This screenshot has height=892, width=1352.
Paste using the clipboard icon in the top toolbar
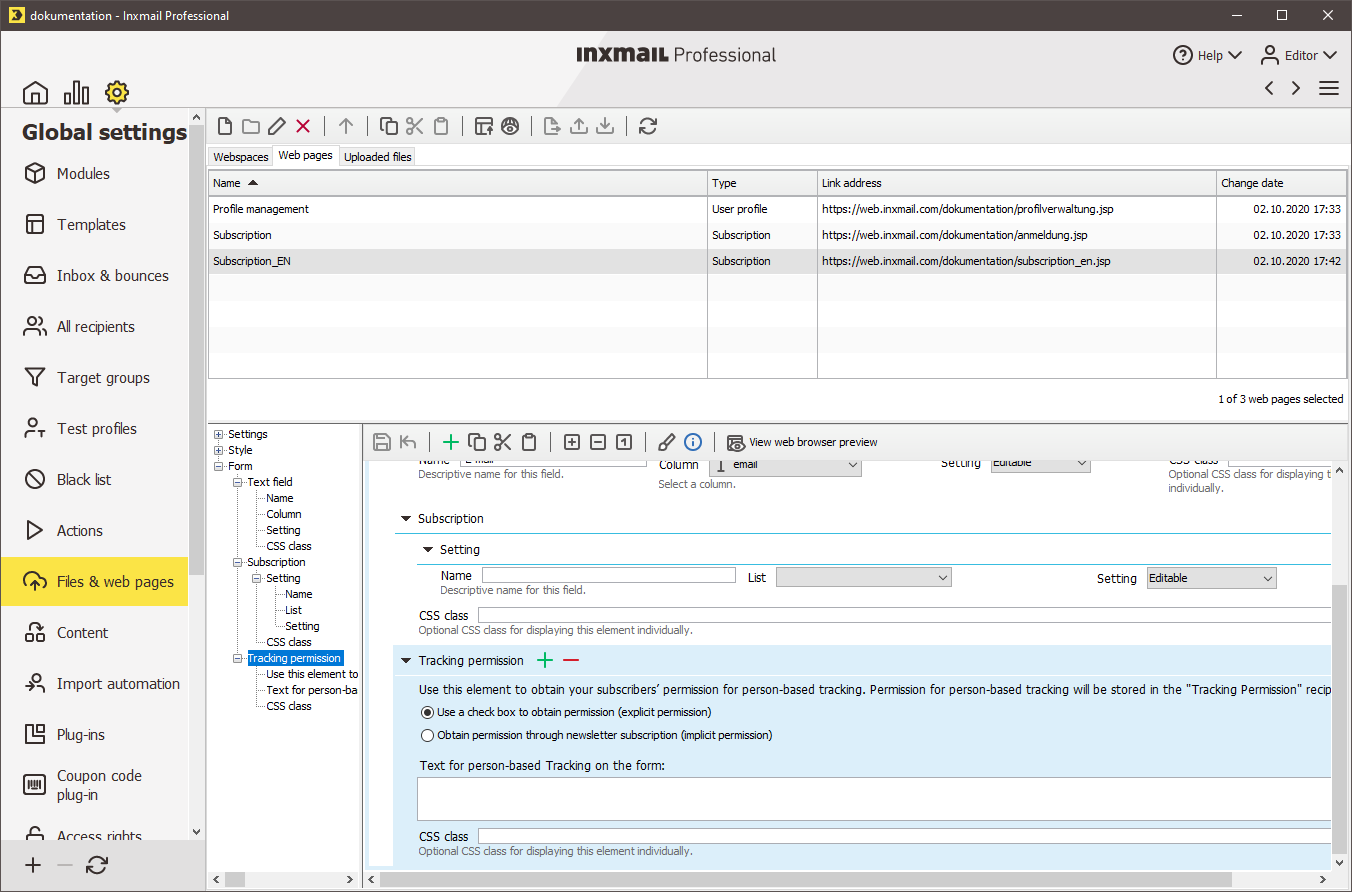pos(441,126)
